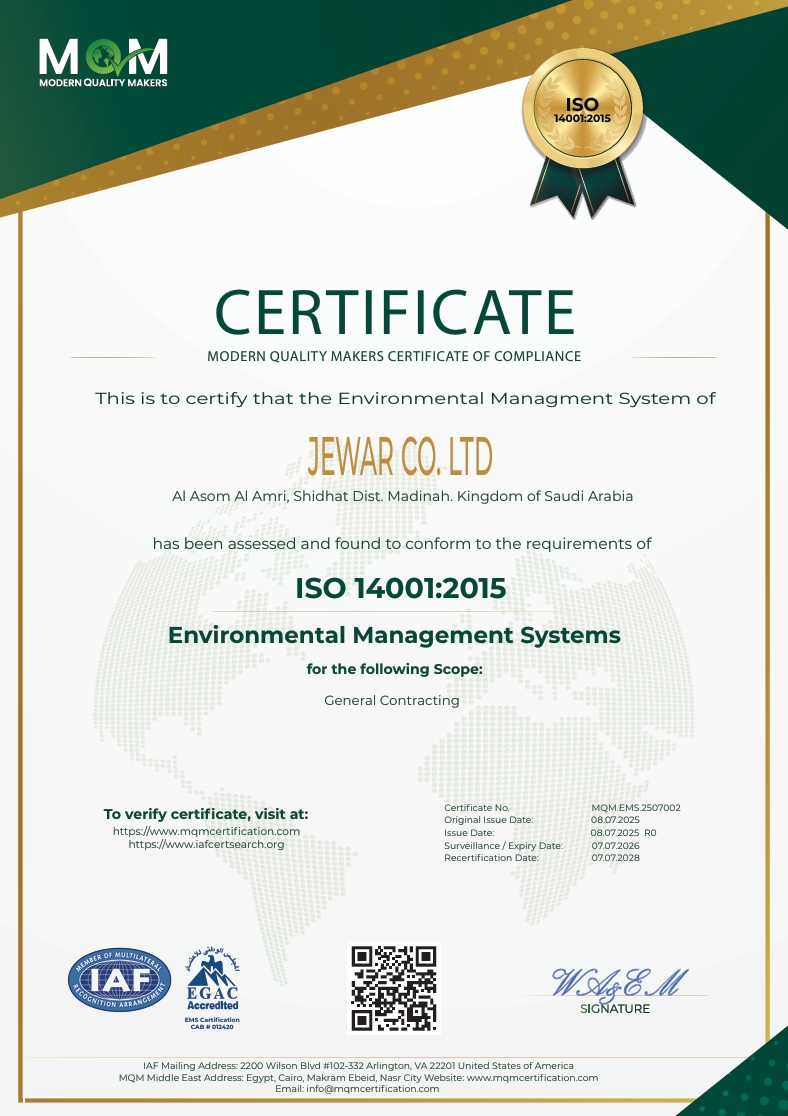Click the www.mqmcertification.com footer website

532,1078
